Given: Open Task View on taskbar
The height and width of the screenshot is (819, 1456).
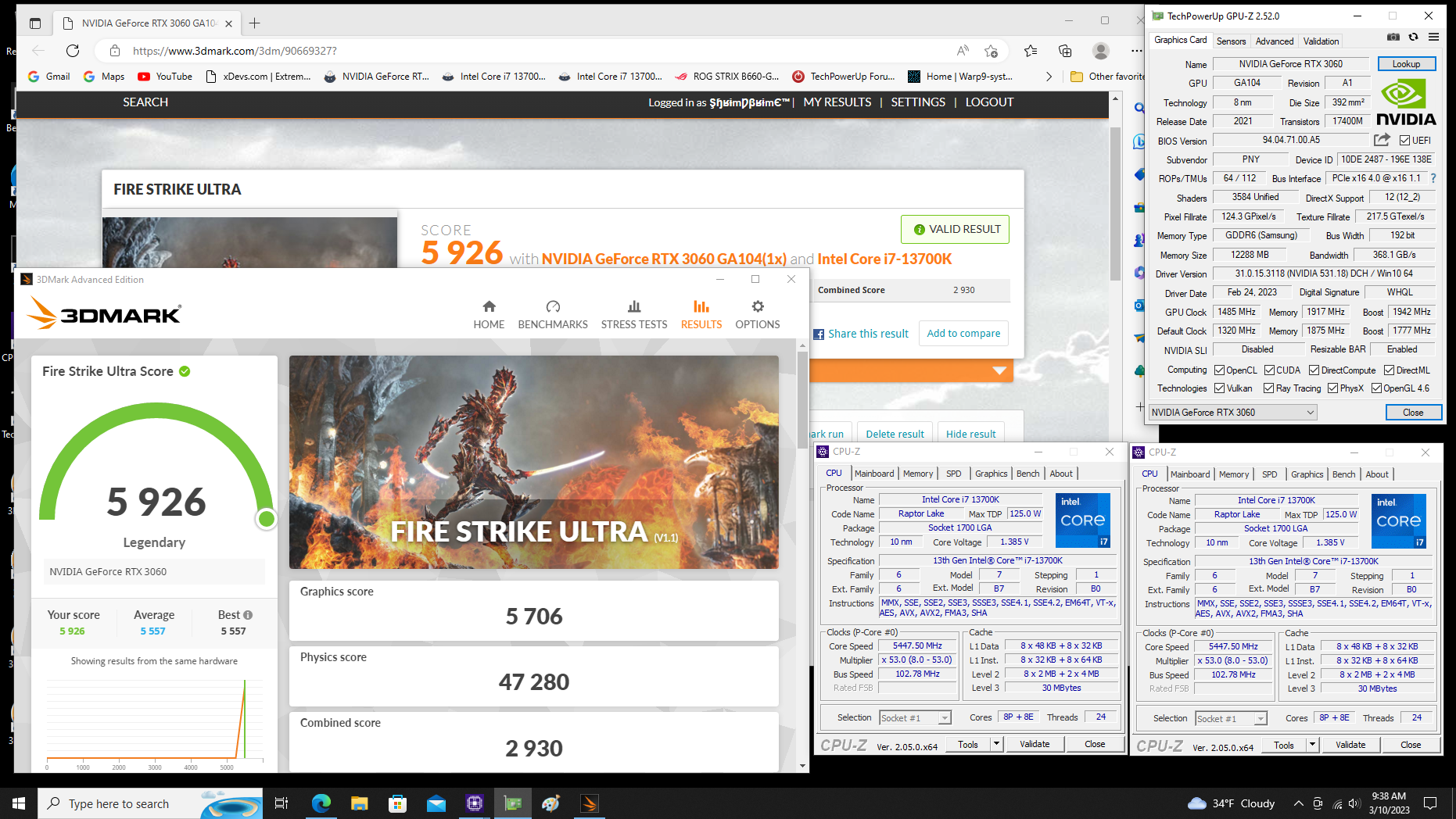Looking at the screenshot, I should (x=282, y=803).
